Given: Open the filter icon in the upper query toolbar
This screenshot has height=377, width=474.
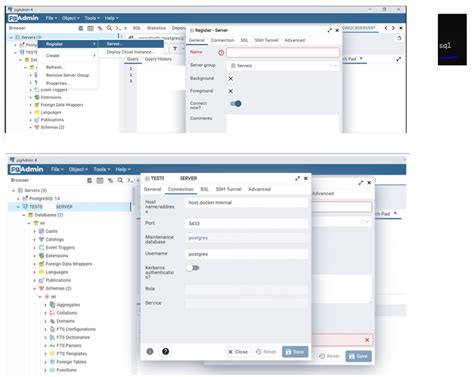Looking at the screenshot, I should (x=175, y=49).
